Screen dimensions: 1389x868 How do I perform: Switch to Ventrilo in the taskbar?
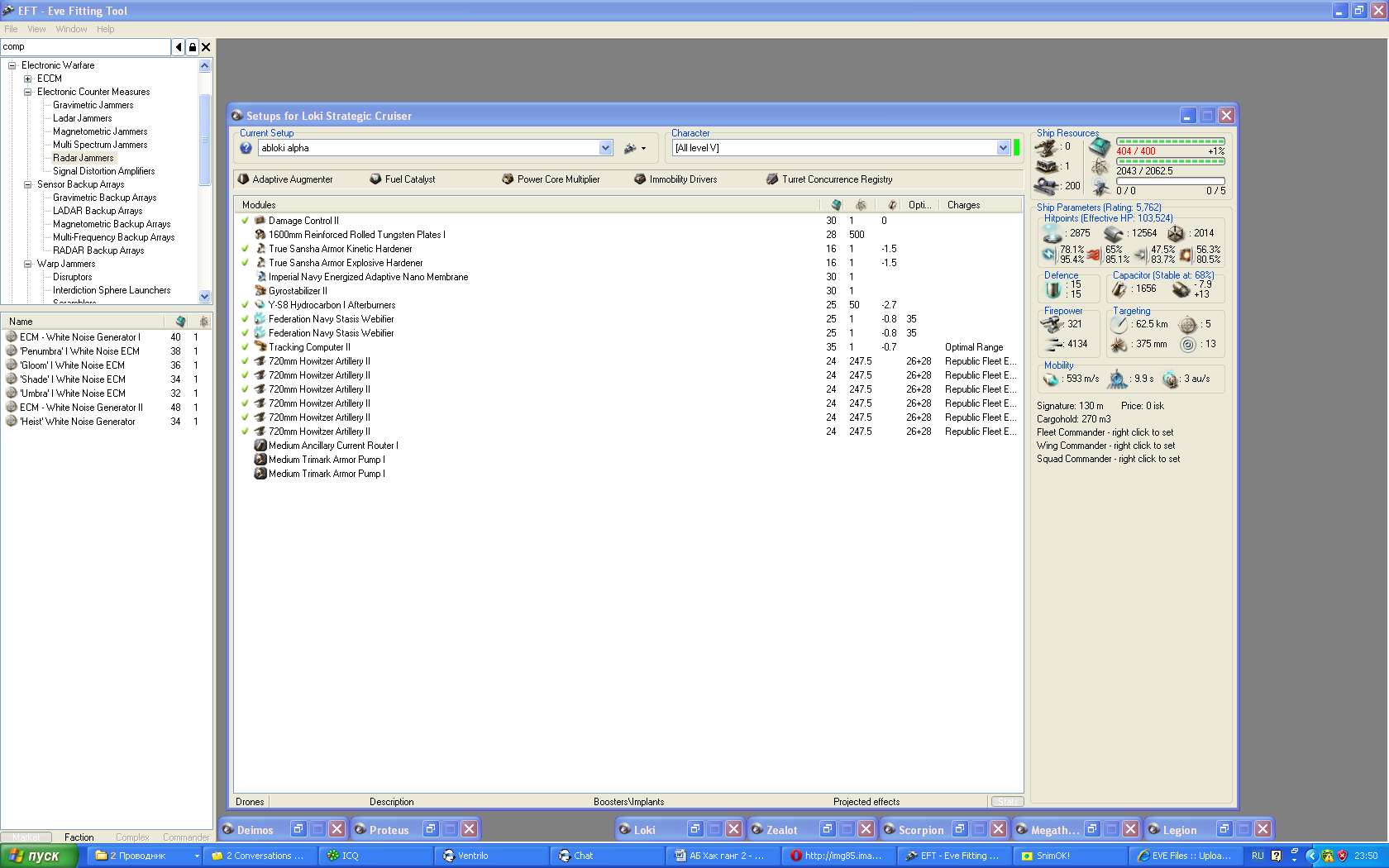tap(492, 856)
